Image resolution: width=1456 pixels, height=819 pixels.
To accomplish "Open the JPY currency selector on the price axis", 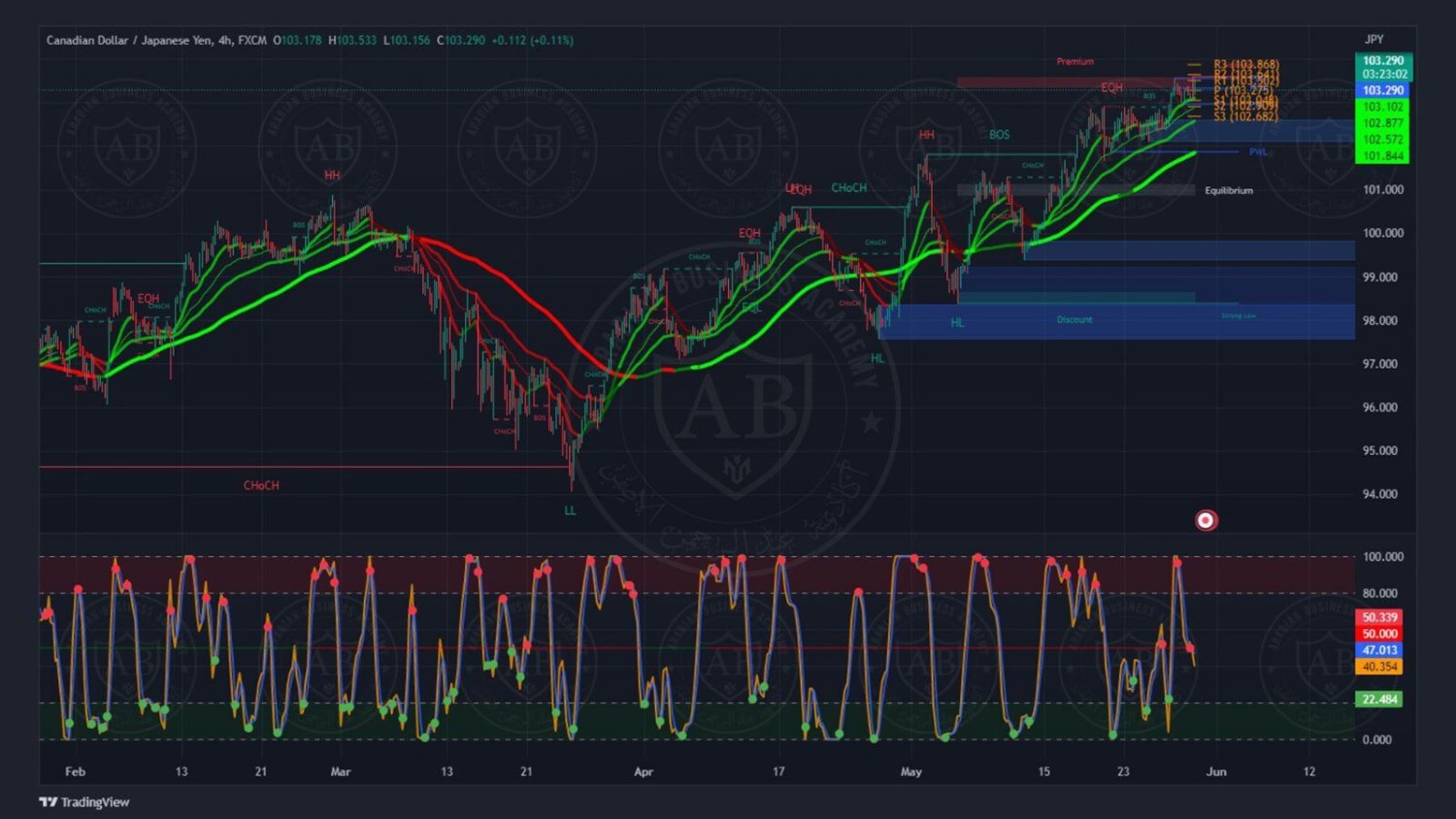I will (x=1373, y=40).
